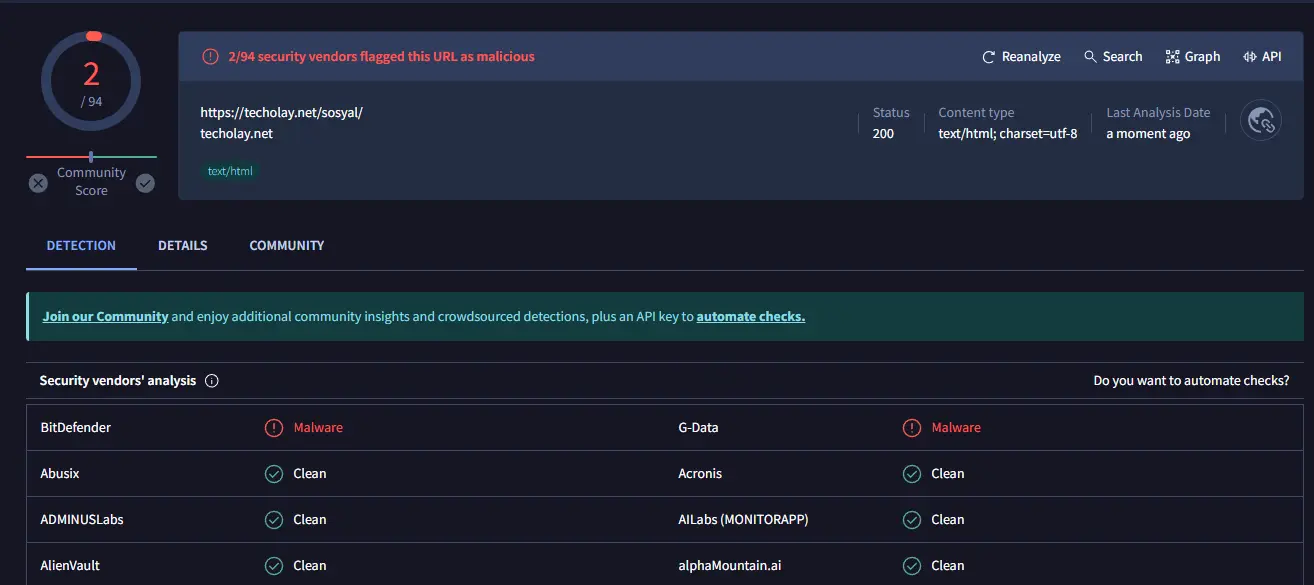Image resolution: width=1314 pixels, height=585 pixels.
Task: Open the DETAILS tab
Action: pyautogui.click(x=183, y=245)
